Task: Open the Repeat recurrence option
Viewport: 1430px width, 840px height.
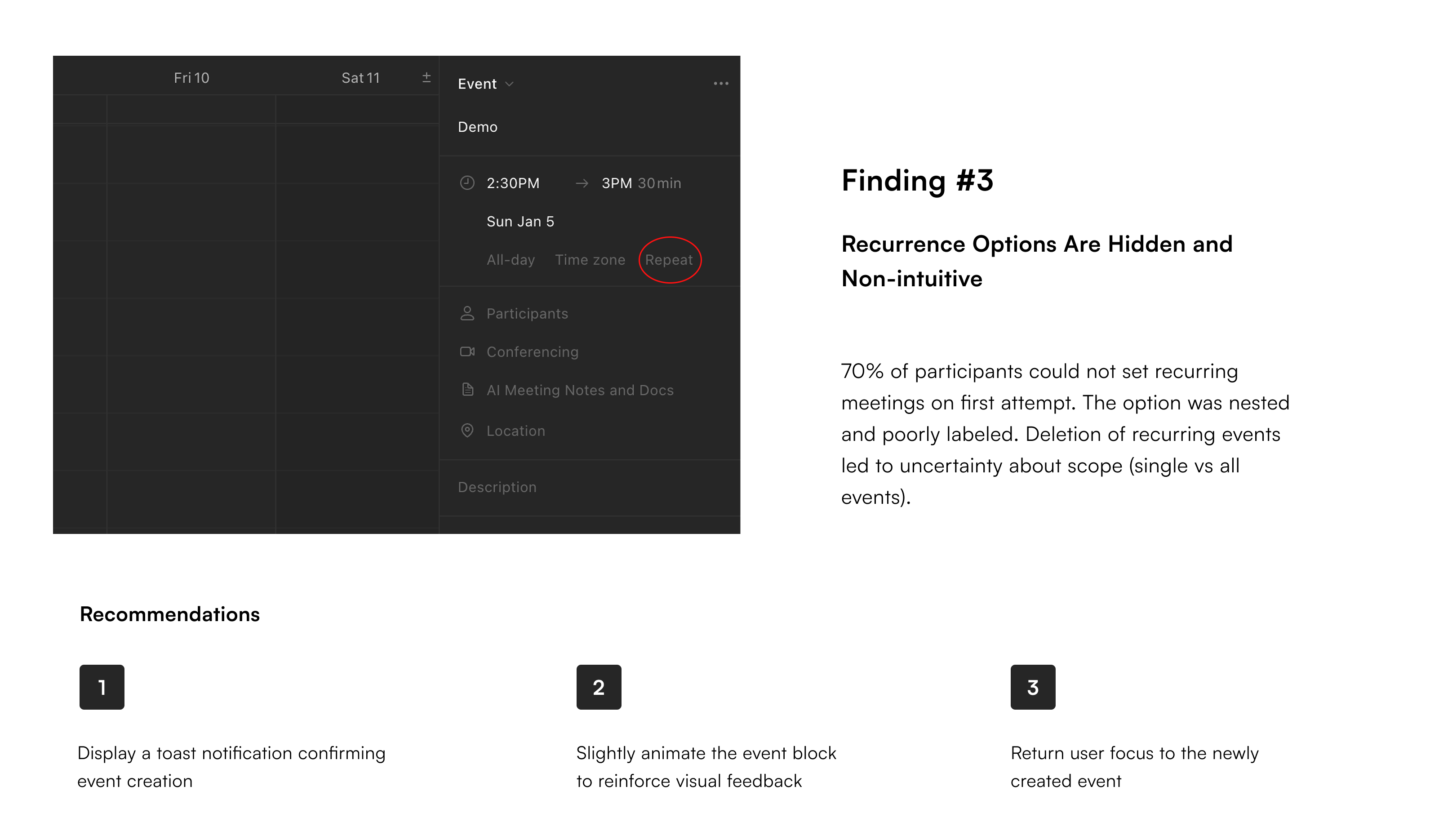Action: pyautogui.click(x=669, y=260)
